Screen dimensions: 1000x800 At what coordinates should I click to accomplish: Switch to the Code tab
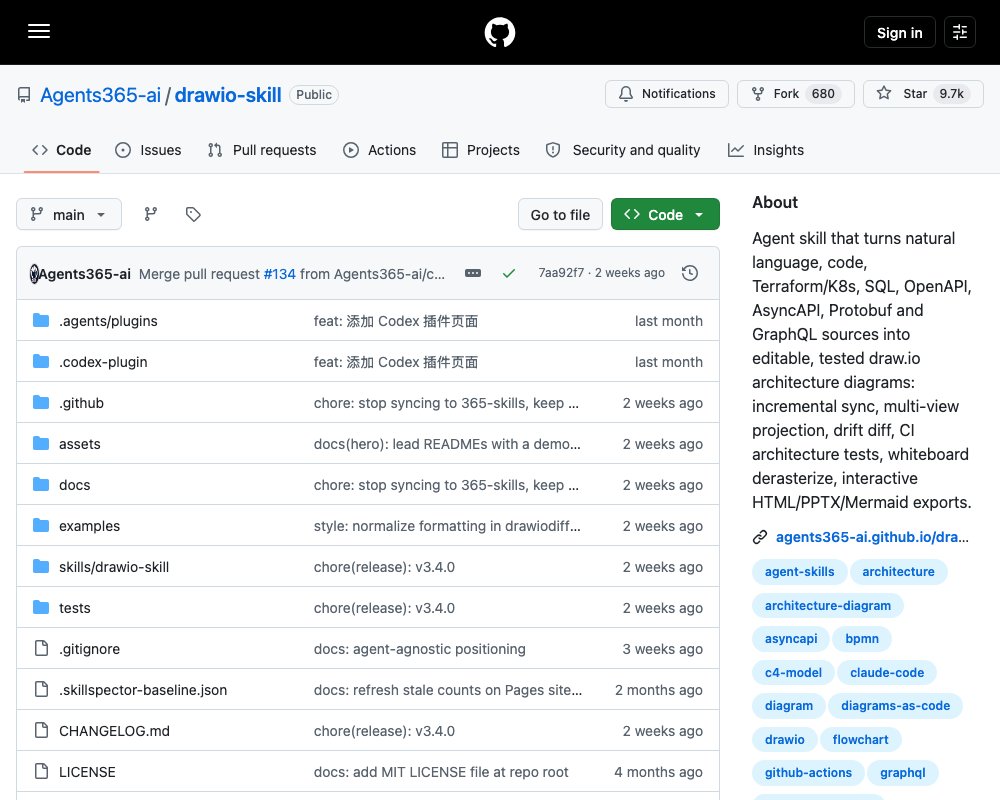click(x=61, y=150)
